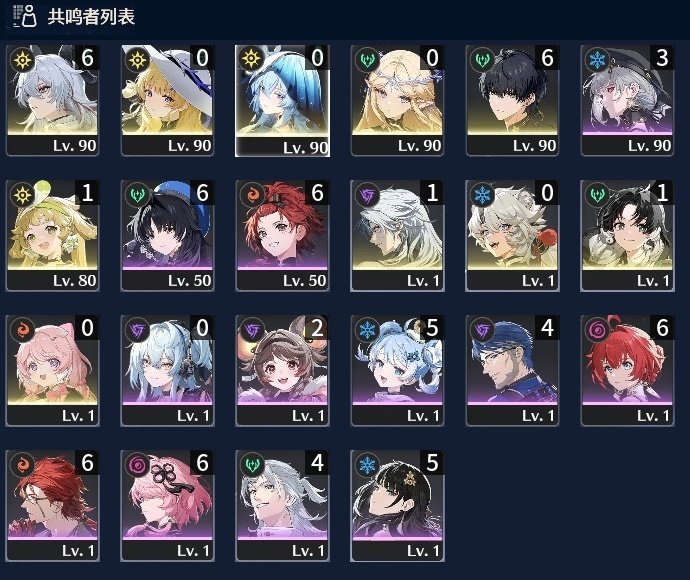690x580 pixels.
Task: Click the Glacio icon on white-haired lion character card
Action: 482,195
